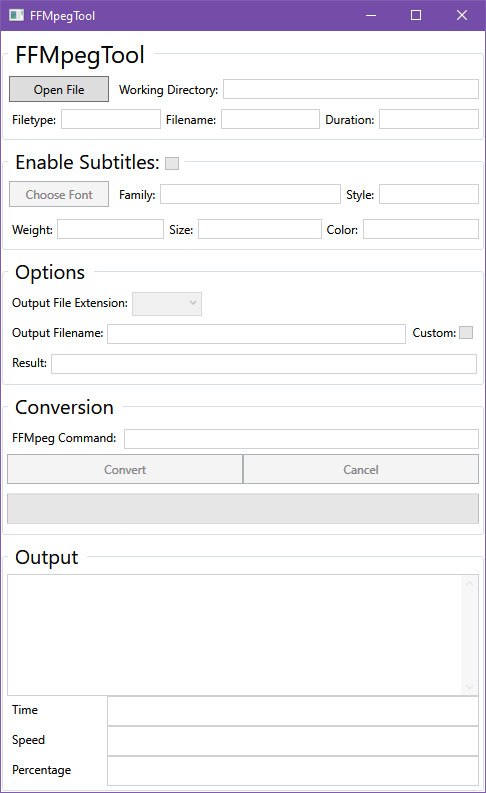Click the output log scrollbar down arrow
The height and width of the screenshot is (793, 486).
(469, 686)
